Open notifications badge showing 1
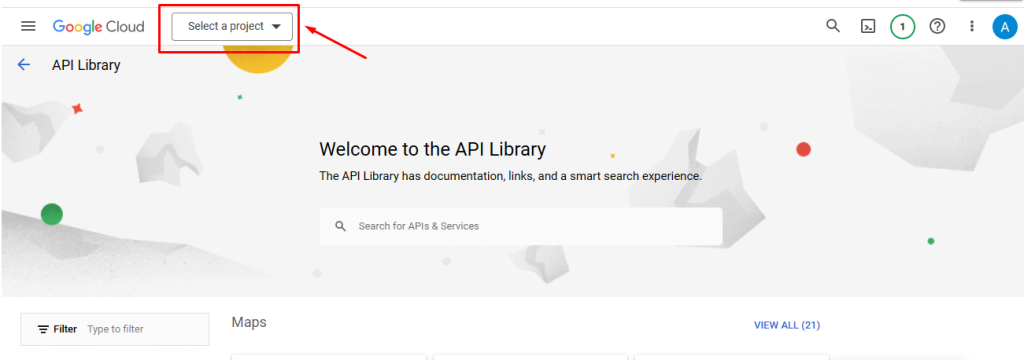Screen dimensions: 1024x360 click(x=903, y=27)
